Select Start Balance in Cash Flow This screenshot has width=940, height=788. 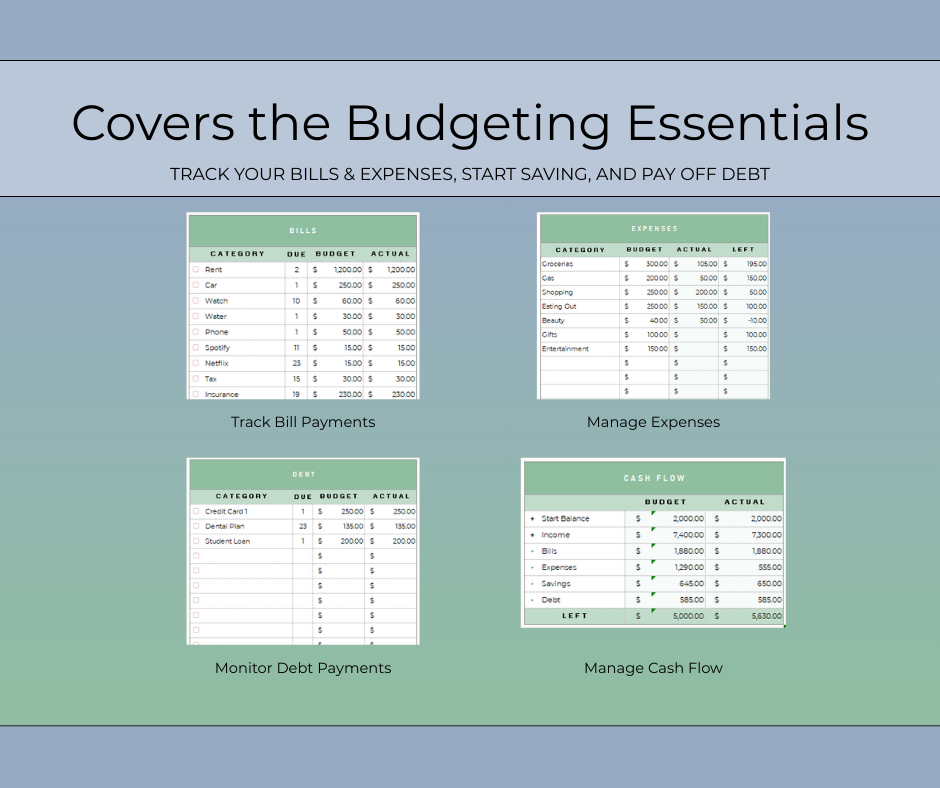(565, 518)
